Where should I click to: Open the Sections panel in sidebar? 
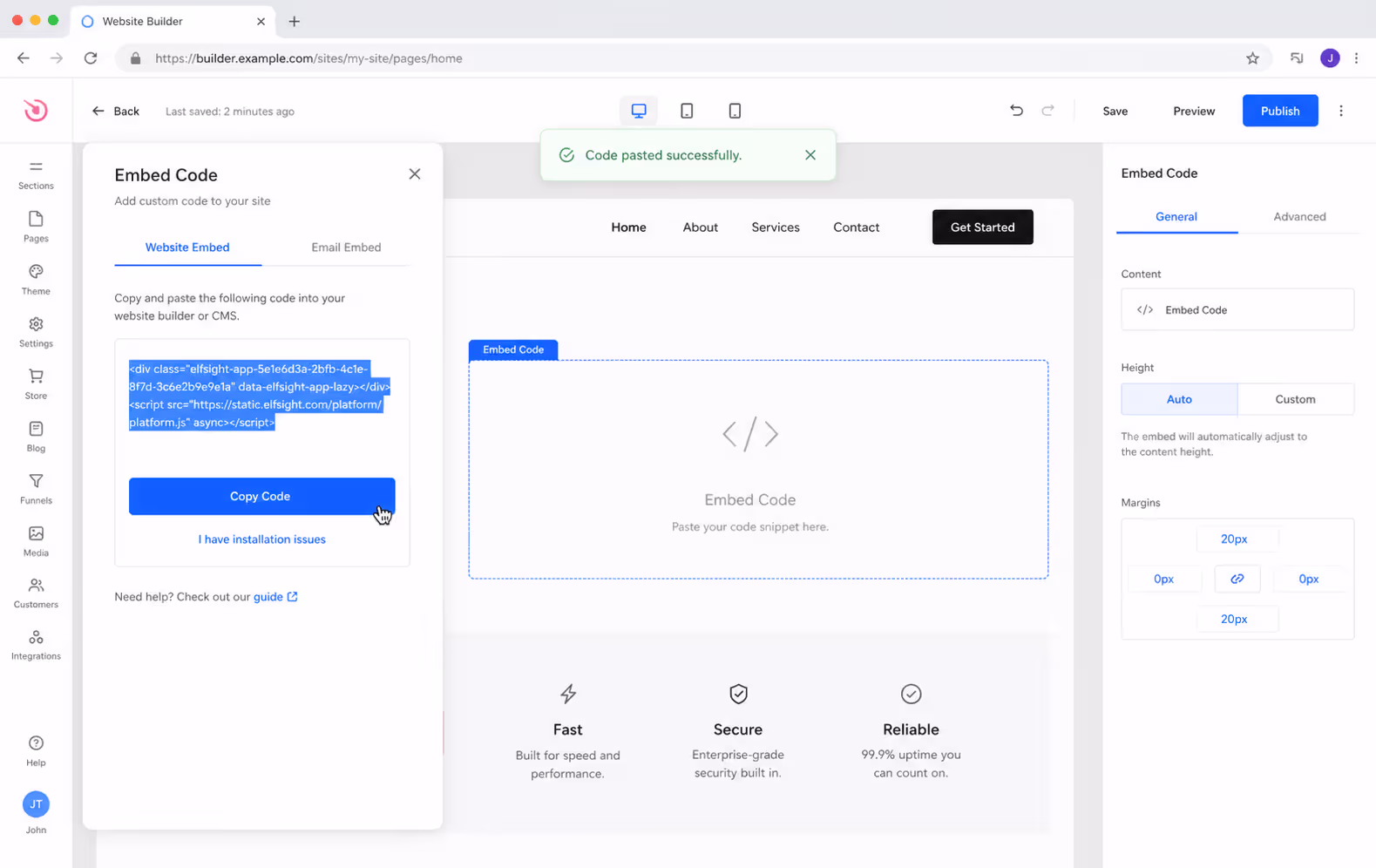pyautogui.click(x=36, y=174)
